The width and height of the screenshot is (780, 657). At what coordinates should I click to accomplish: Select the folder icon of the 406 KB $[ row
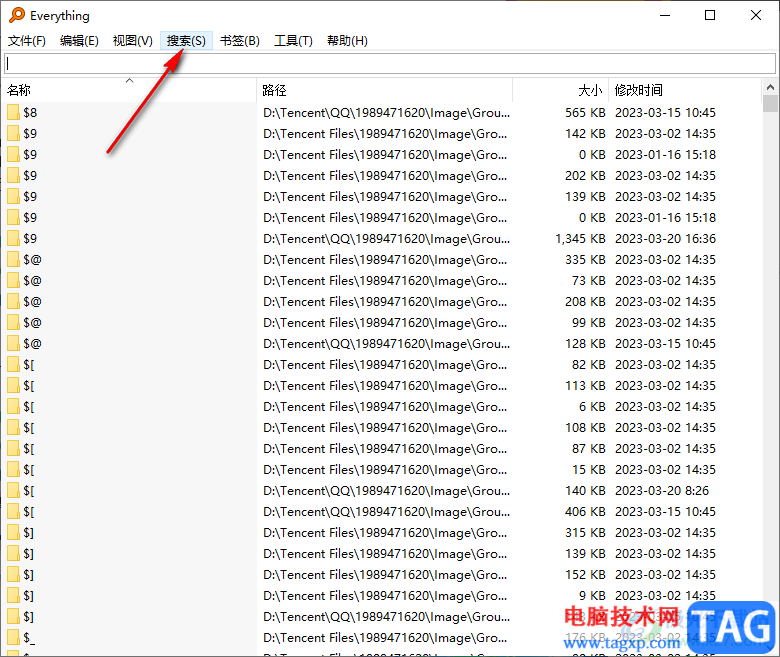(x=13, y=512)
